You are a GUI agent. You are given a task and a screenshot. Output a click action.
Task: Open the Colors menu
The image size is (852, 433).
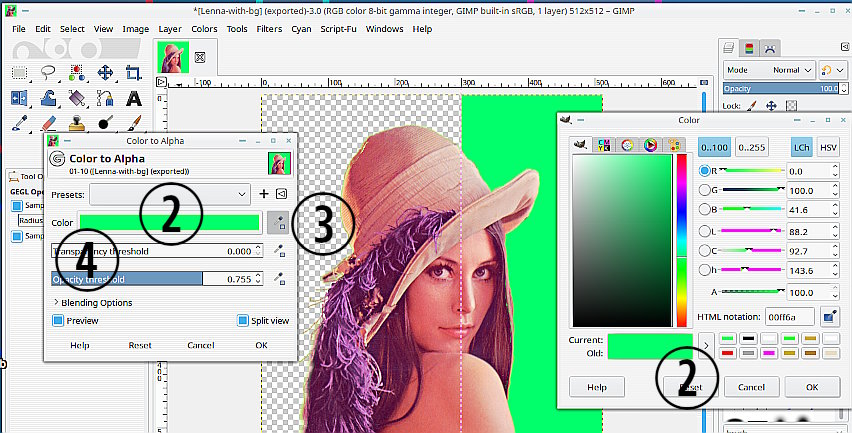(x=204, y=29)
